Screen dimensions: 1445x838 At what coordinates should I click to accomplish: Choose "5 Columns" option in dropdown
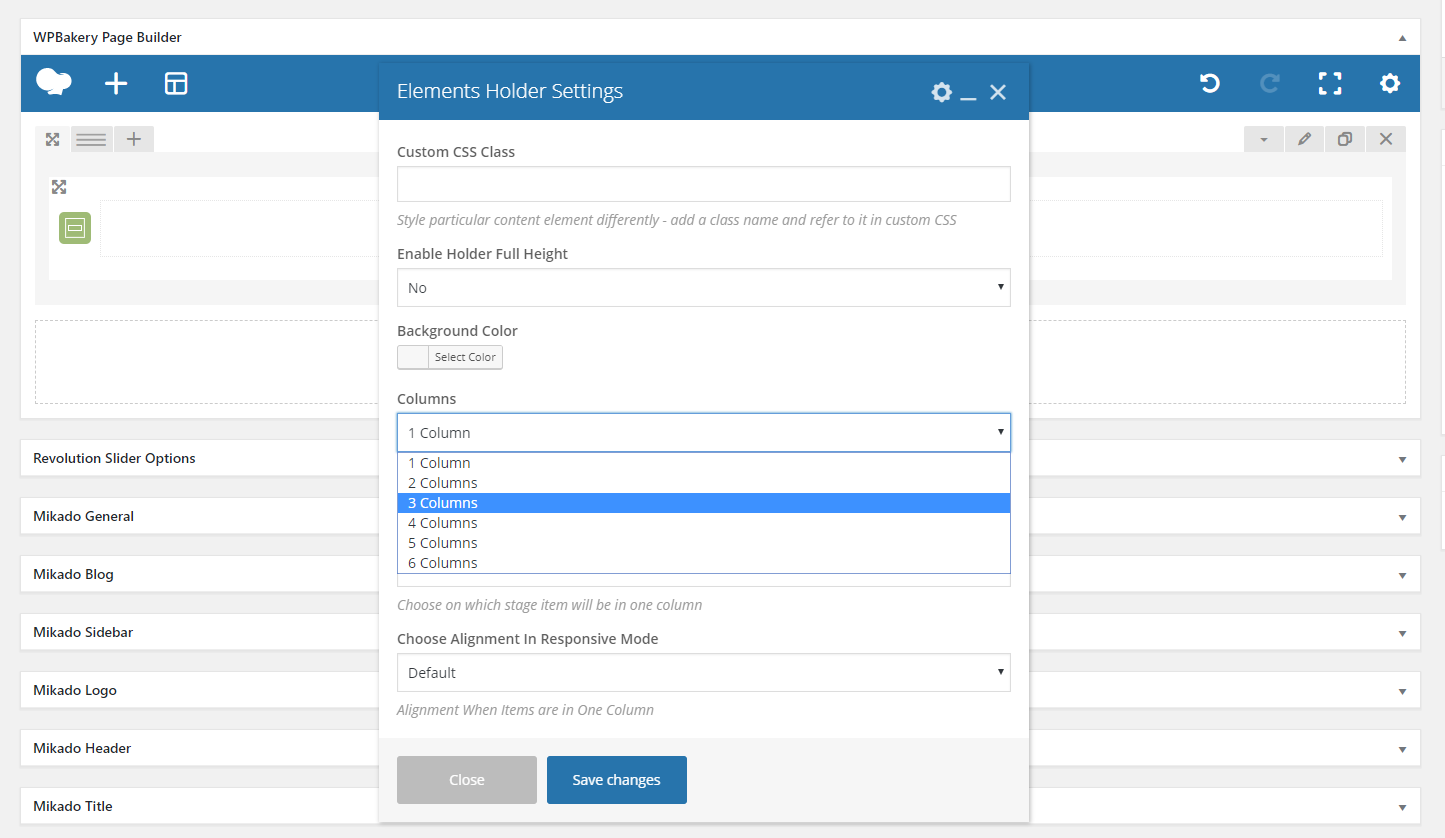pos(704,543)
